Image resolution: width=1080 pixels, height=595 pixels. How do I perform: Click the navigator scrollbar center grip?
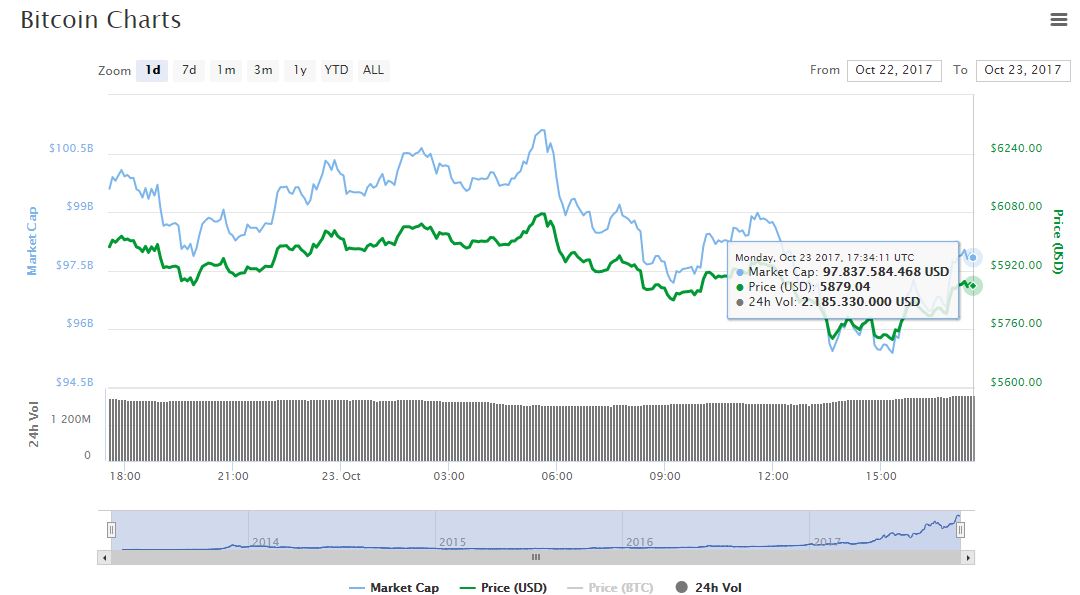[x=536, y=558]
